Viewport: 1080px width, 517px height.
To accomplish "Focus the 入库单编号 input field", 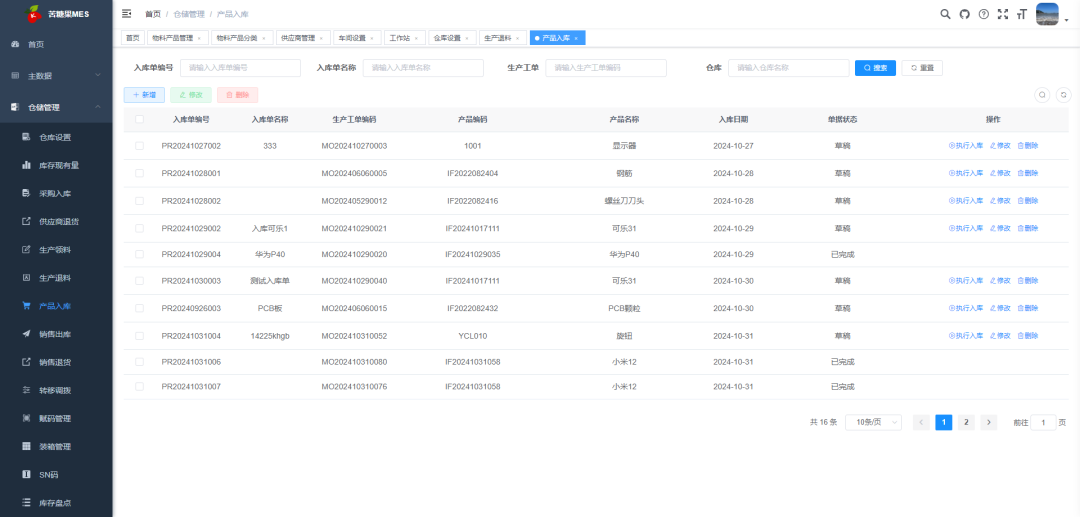I will [x=240, y=68].
